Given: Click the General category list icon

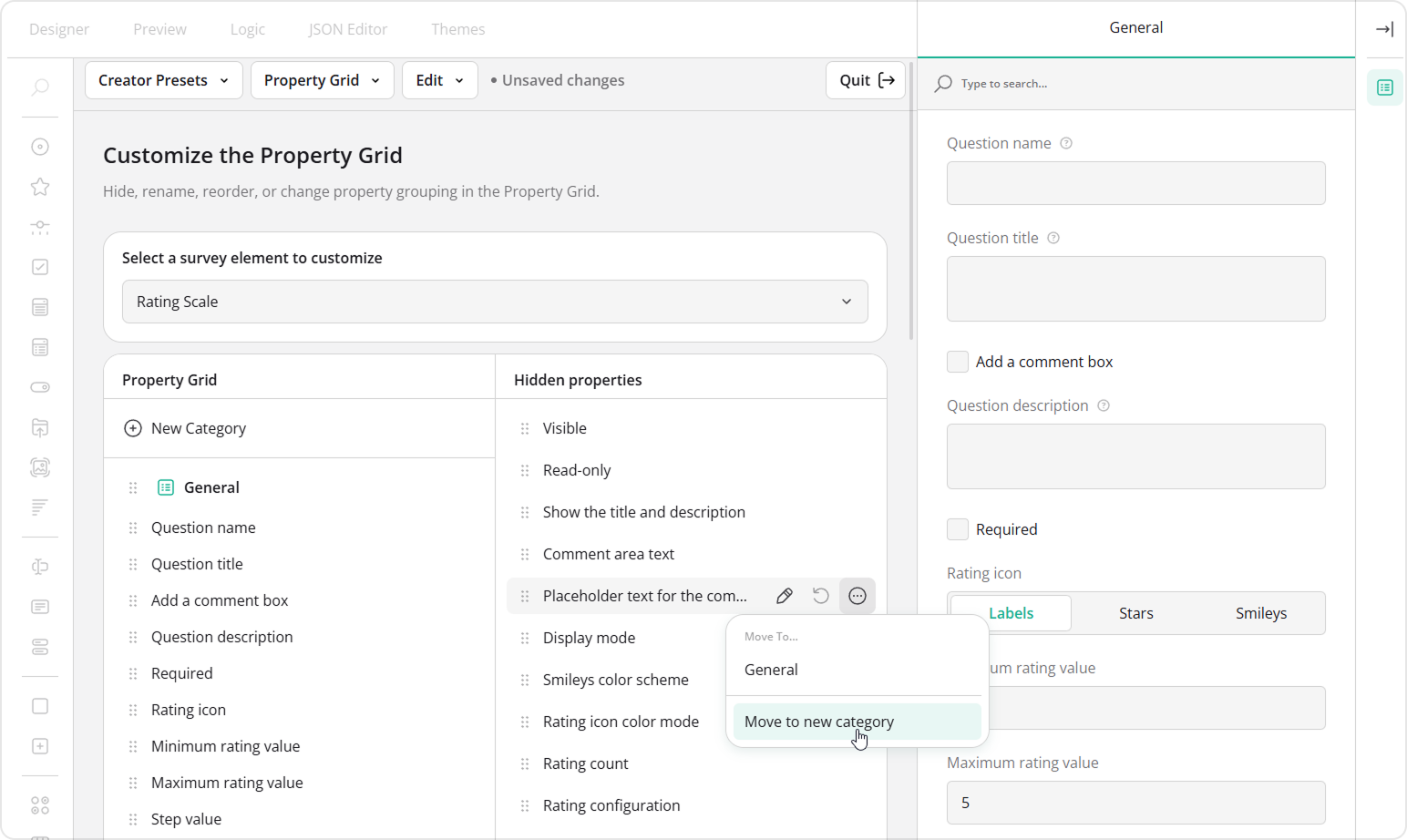Looking at the screenshot, I should tap(166, 487).
